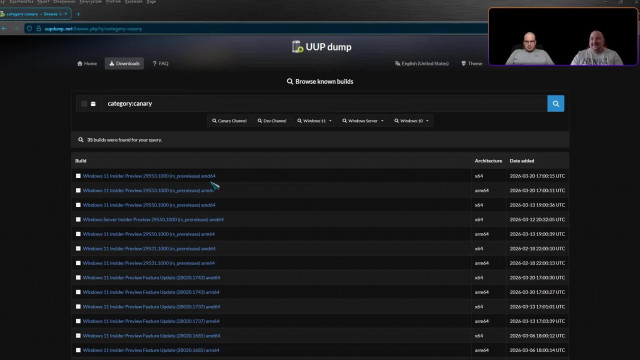This screenshot has height=360, width=640.
Task: Filter by Dev Channel
Action: coord(272,121)
